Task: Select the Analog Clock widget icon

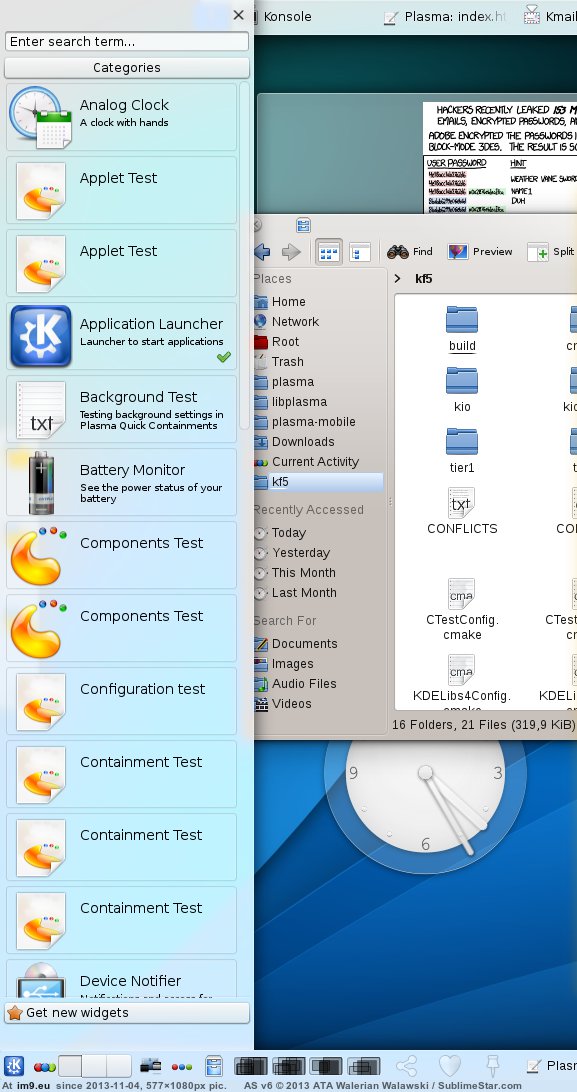Action: point(40,117)
